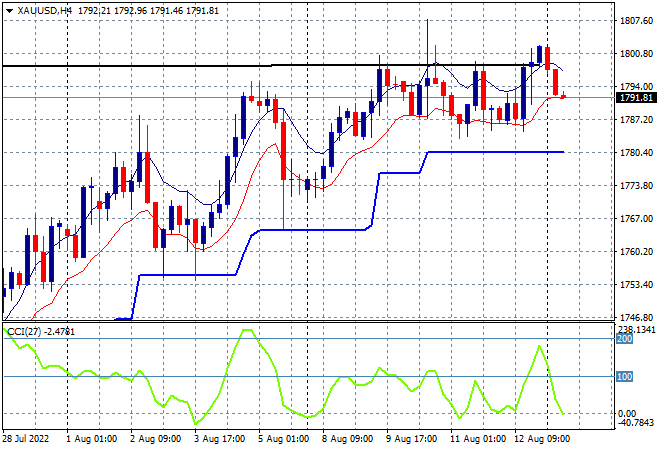Viewport: 660px width, 450px height.
Task: Click price scale label 1767.00
Action: pos(636,218)
